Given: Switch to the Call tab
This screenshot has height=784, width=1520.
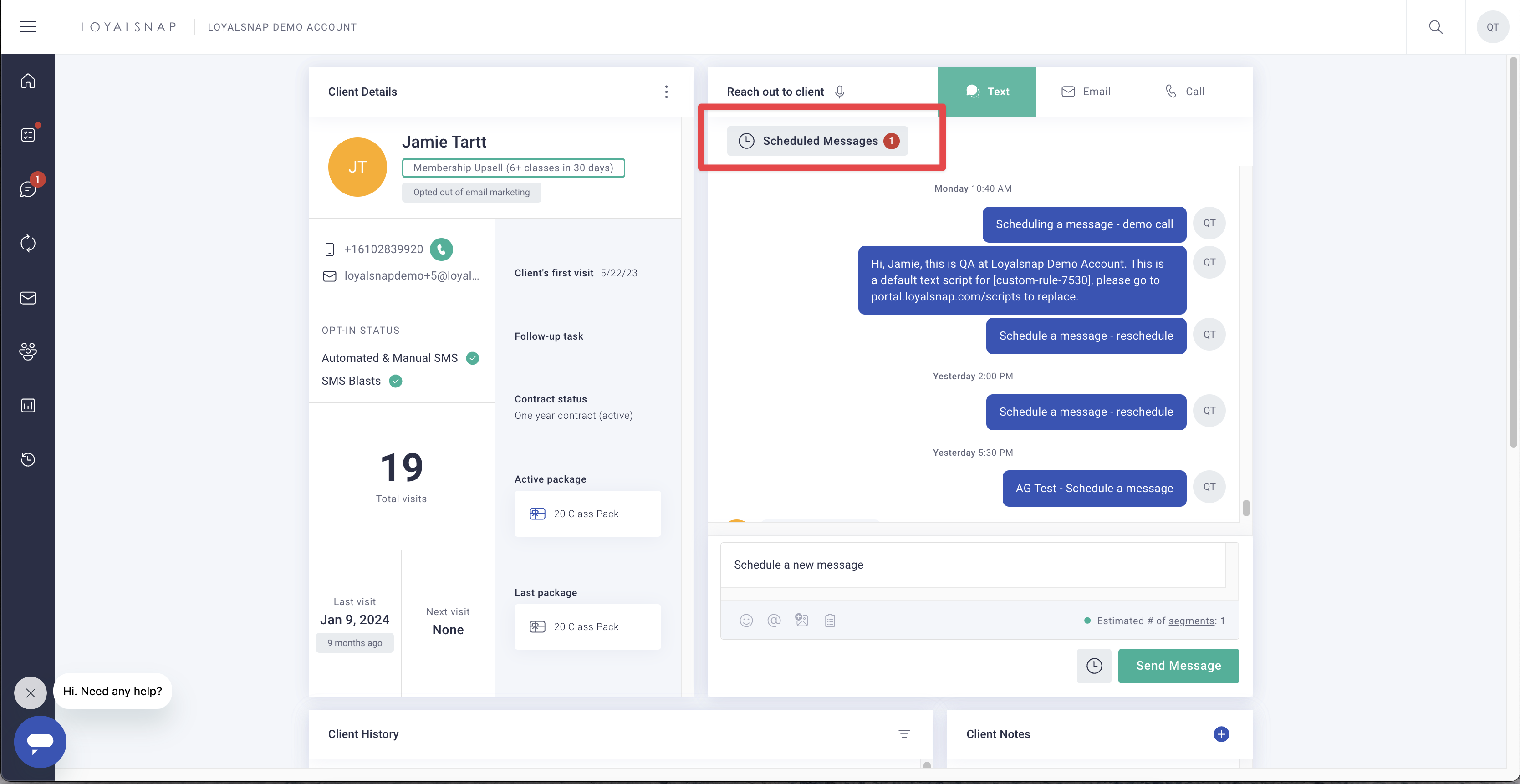Looking at the screenshot, I should pos(1185,92).
